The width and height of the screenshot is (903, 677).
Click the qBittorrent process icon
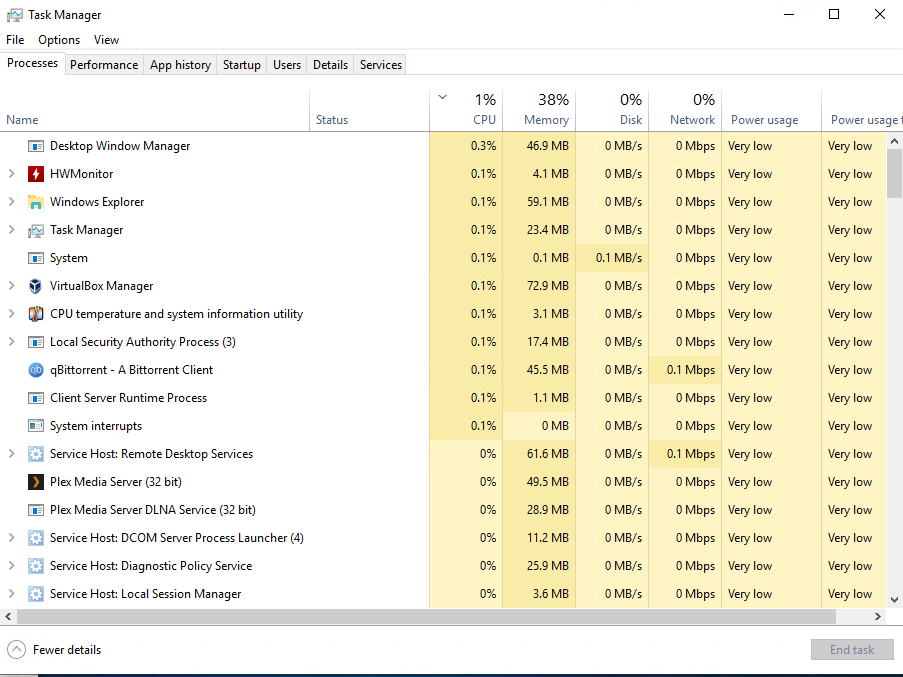(x=36, y=370)
